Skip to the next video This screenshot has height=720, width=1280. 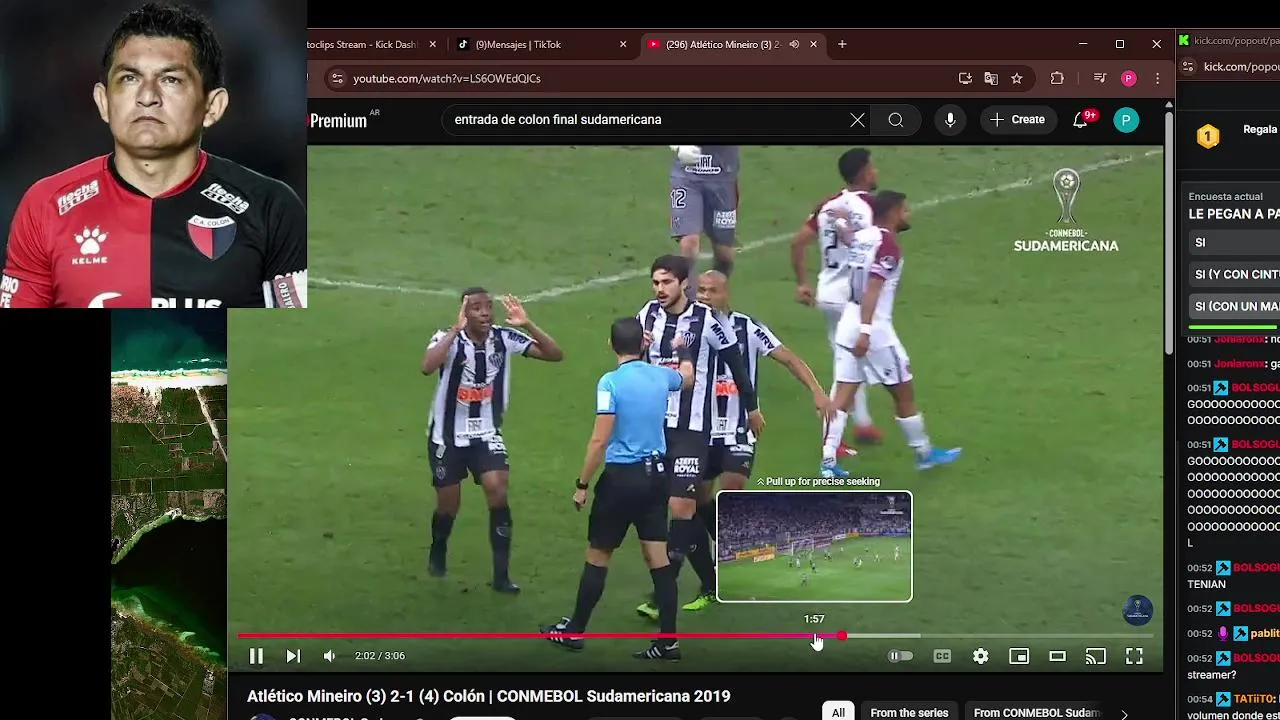click(x=293, y=656)
